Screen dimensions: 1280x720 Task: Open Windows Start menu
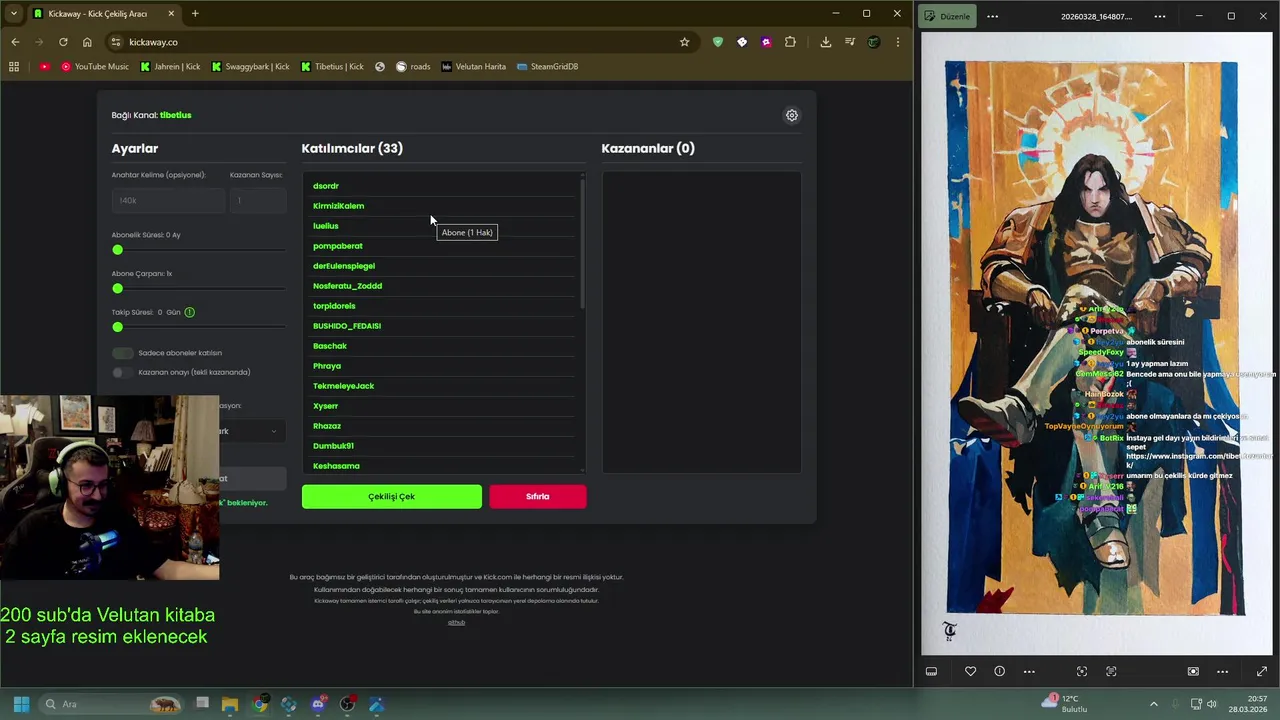pyautogui.click(x=21, y=704)
